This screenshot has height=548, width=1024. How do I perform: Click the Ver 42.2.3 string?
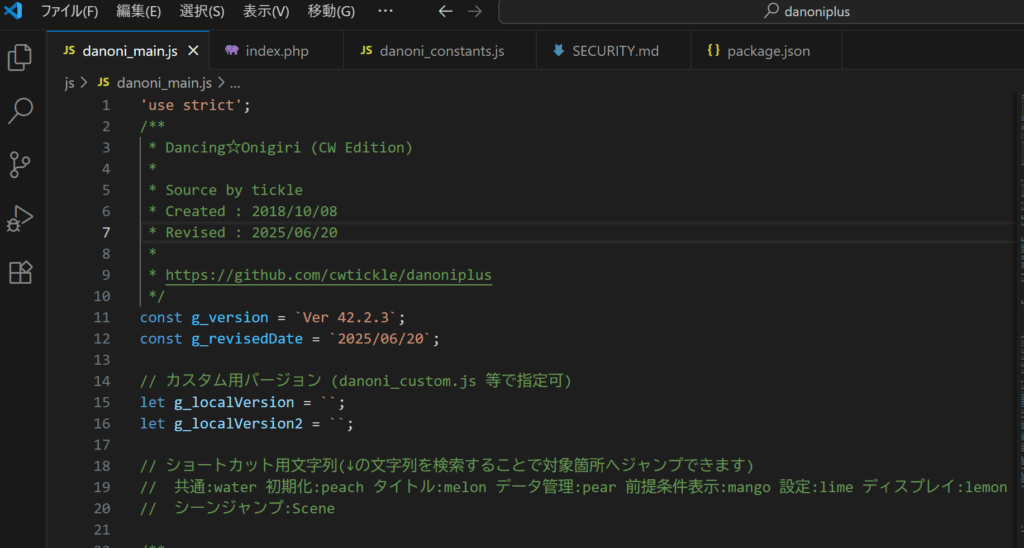[x=347, y=317]
